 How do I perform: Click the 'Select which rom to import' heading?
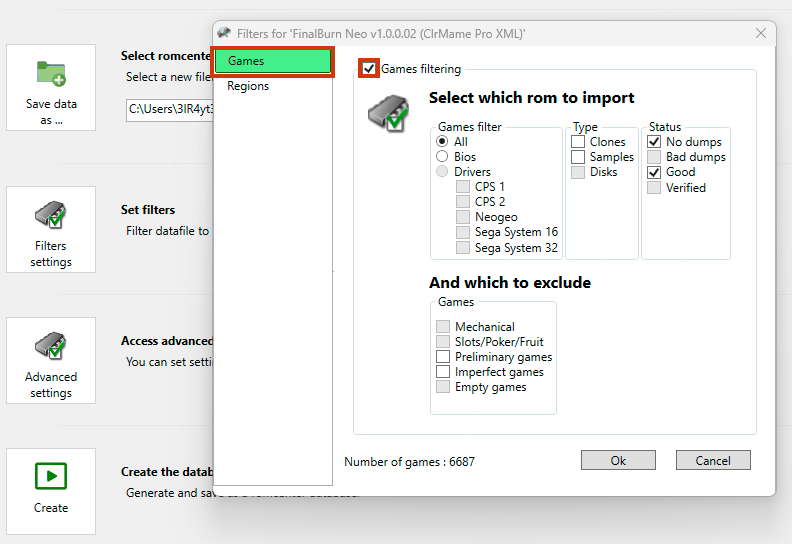tap(531, 97)
